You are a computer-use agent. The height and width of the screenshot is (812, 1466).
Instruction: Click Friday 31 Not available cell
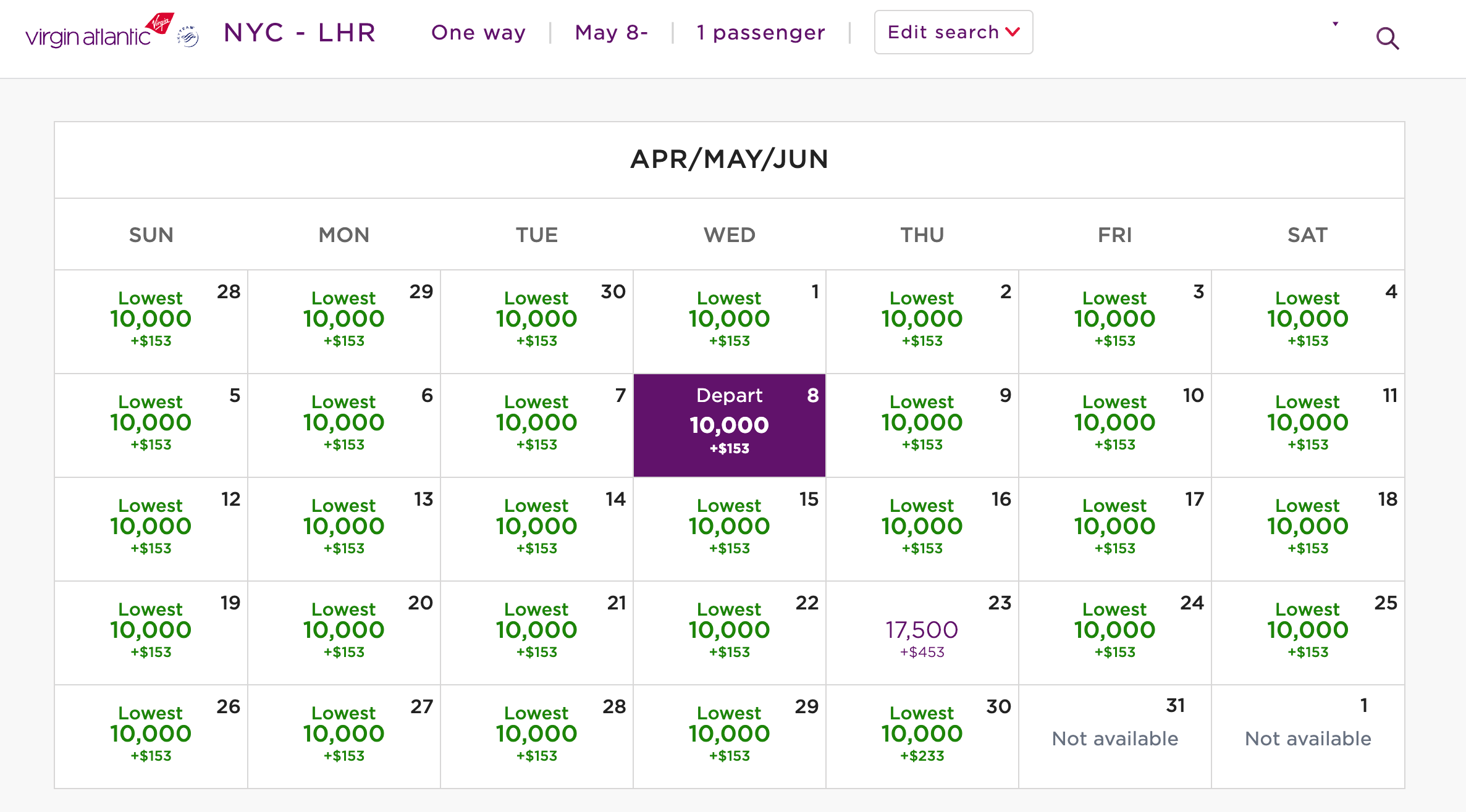coord(1114,737)
